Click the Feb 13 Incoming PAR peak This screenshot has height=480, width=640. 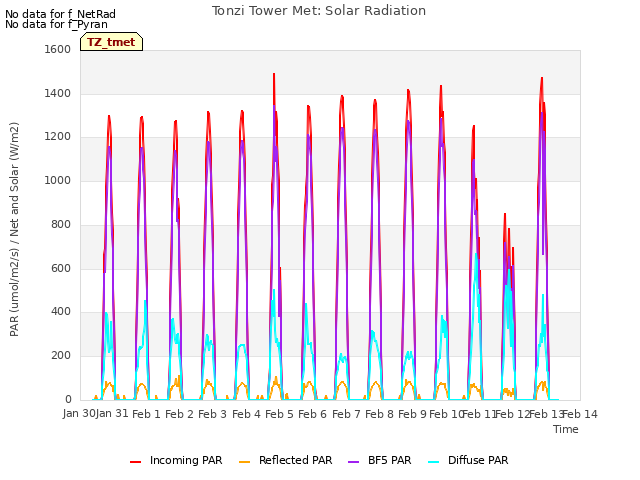click(x=542, y=80)
